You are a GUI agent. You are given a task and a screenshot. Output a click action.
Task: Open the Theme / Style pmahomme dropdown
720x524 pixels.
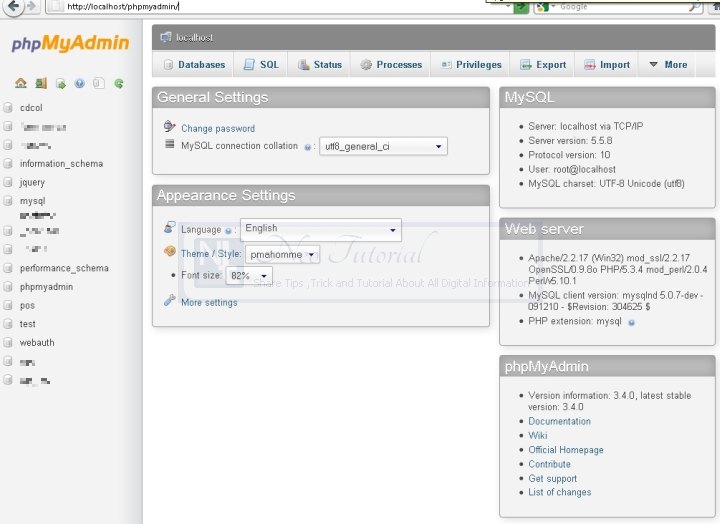tap(282, 254)
